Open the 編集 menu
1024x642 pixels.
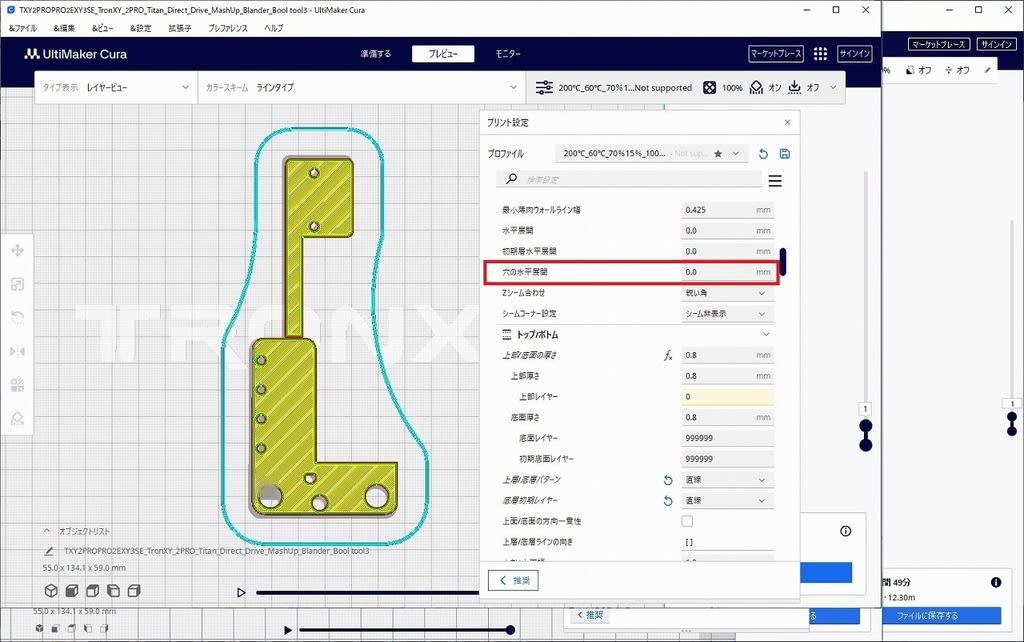click(64, 28)
